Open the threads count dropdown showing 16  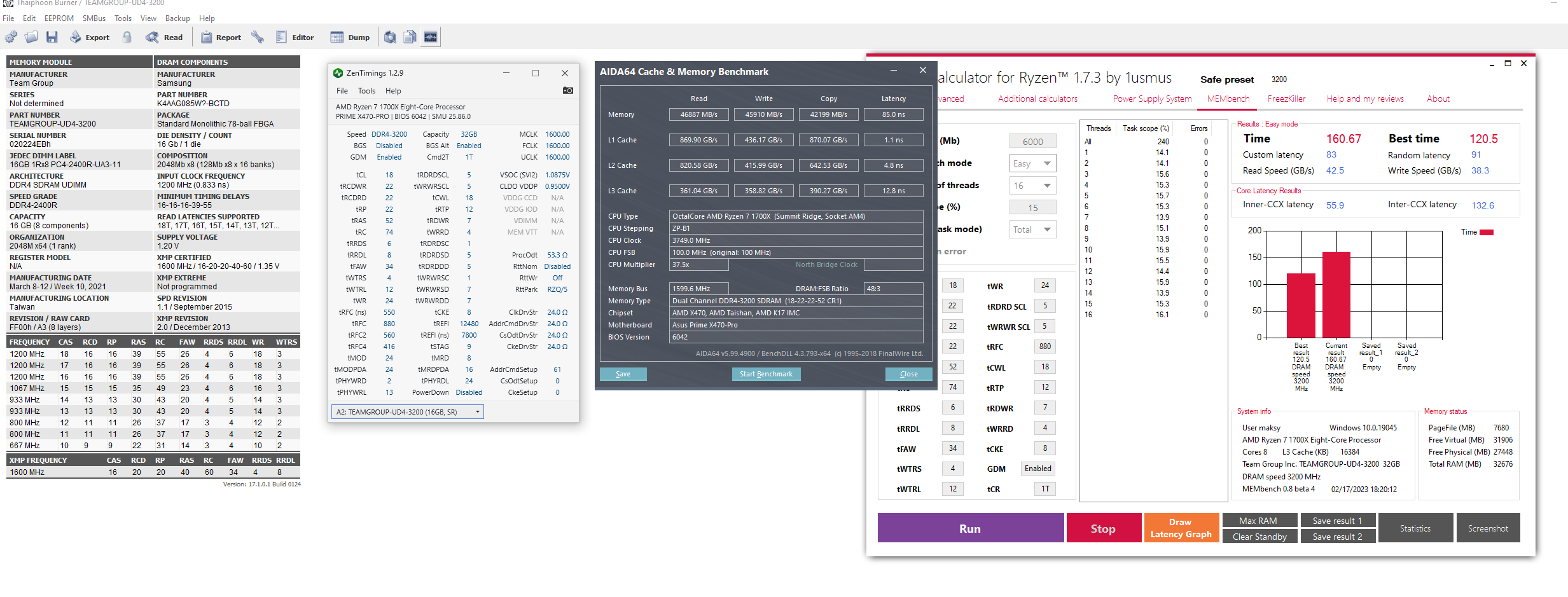point(1033,186)
